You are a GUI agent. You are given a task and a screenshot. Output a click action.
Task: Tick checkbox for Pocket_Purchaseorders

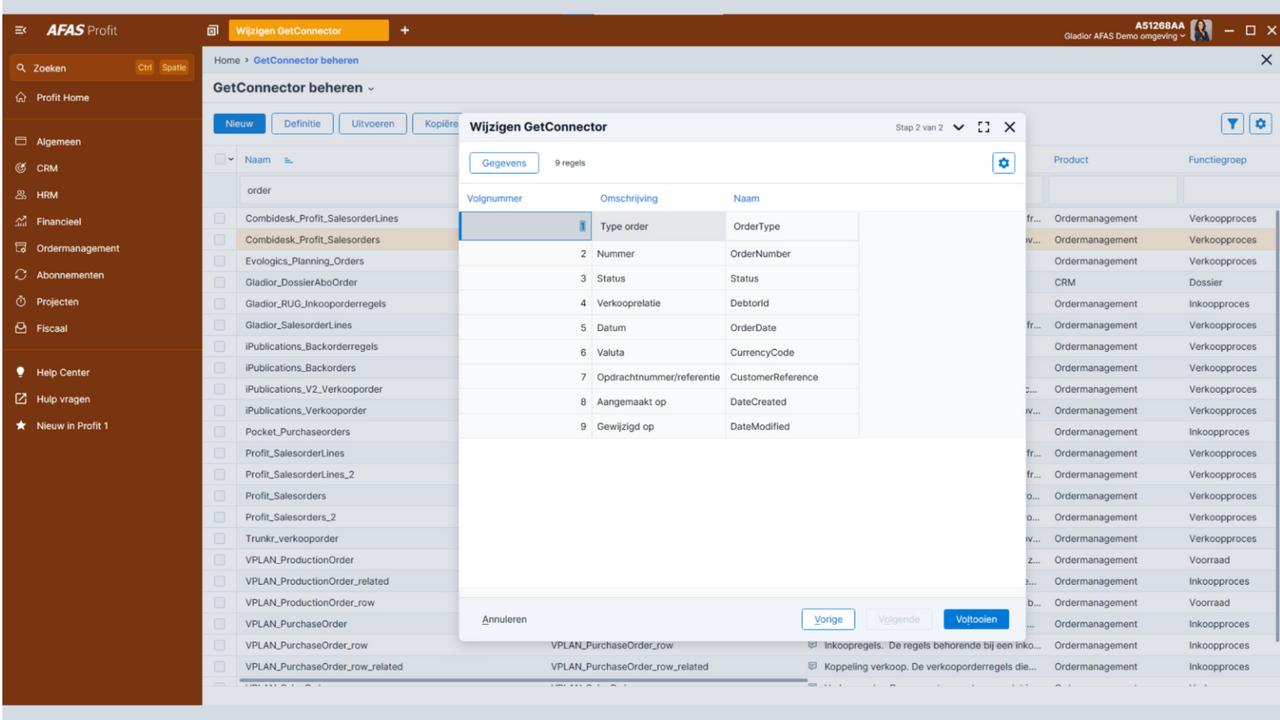(220, 432)
